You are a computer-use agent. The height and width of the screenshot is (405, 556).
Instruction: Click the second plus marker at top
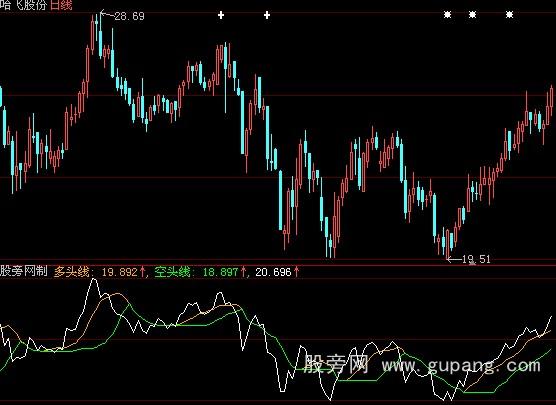click(267, 15)
